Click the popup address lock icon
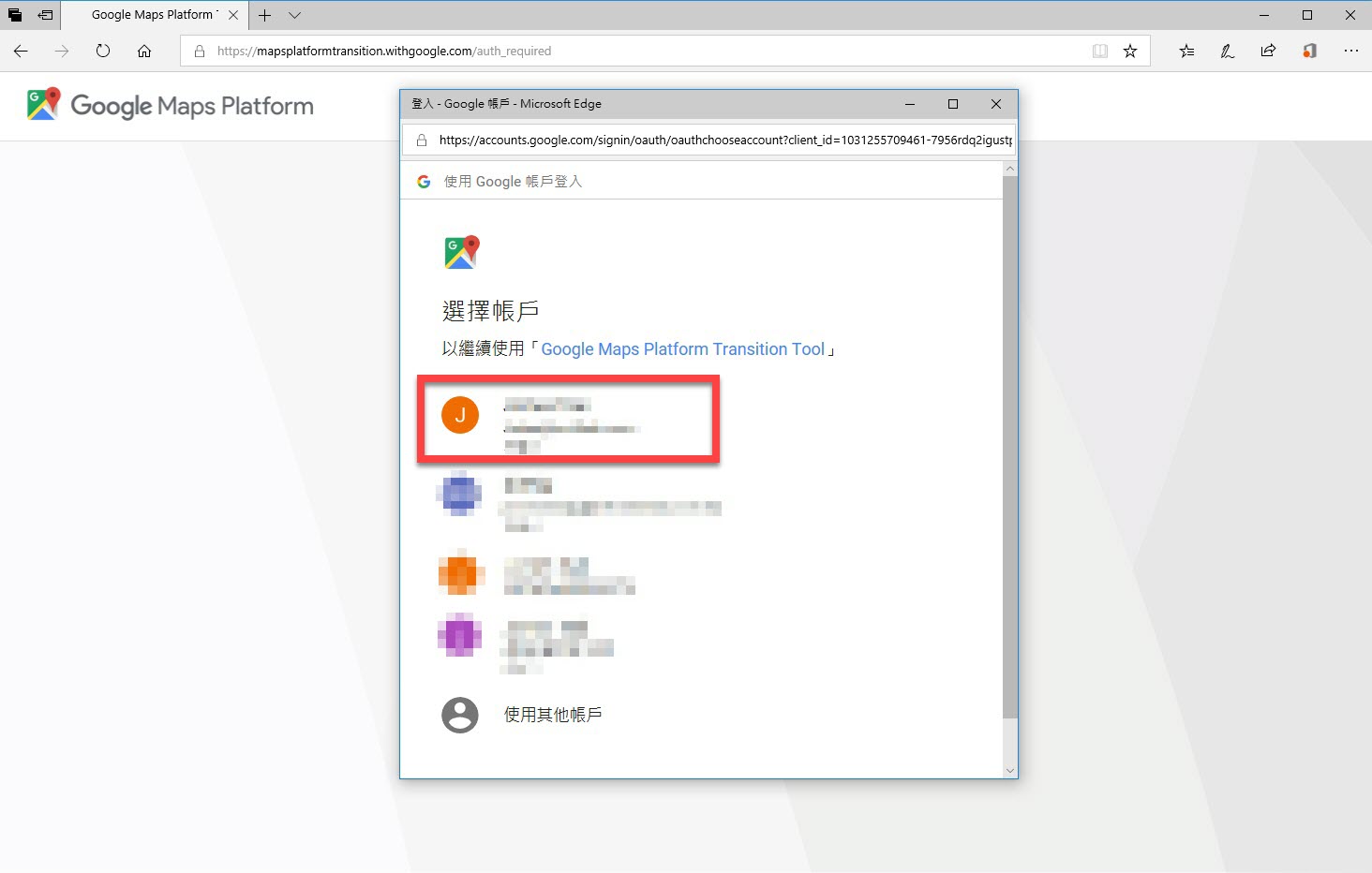This screenshot has height=873, width=1372. coord(422,141)
